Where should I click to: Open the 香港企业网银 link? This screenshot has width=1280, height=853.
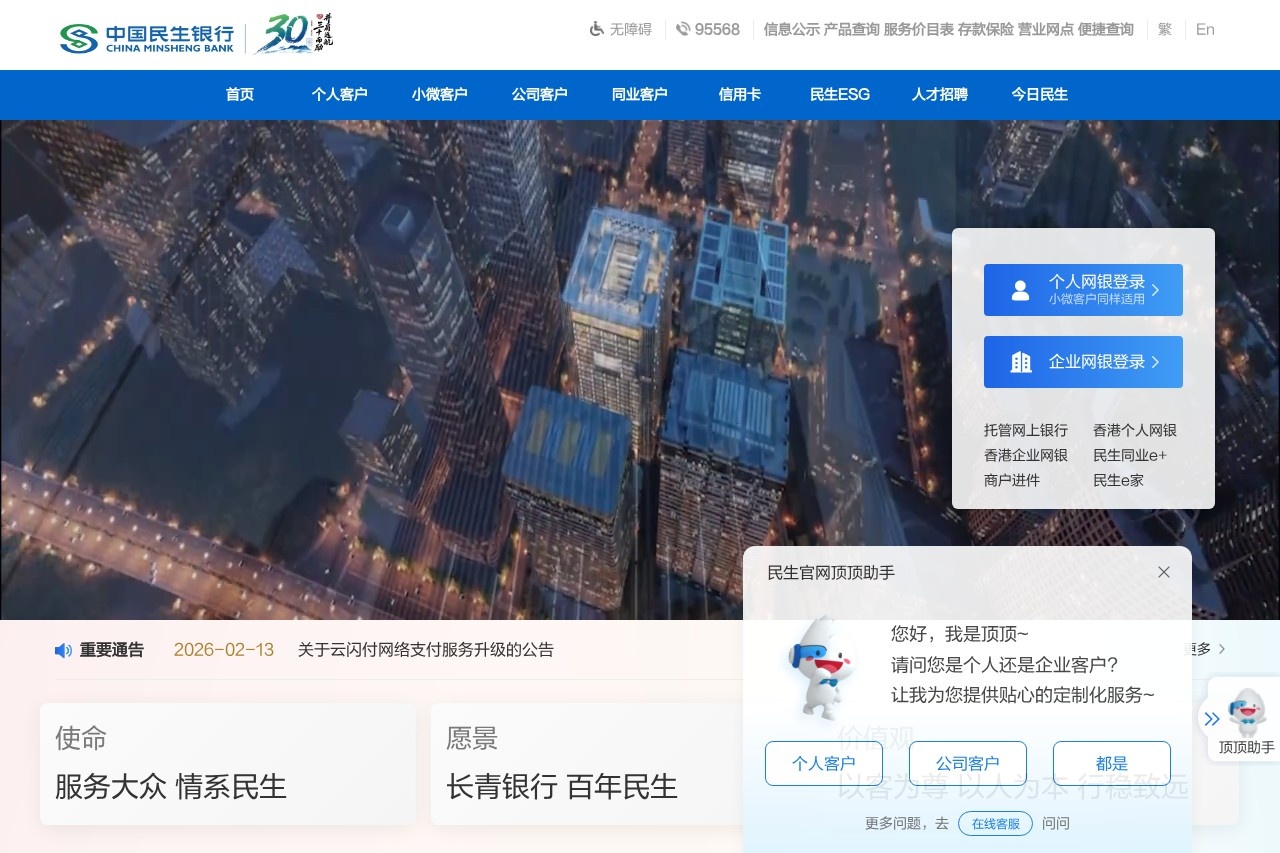pos(1026,455)
